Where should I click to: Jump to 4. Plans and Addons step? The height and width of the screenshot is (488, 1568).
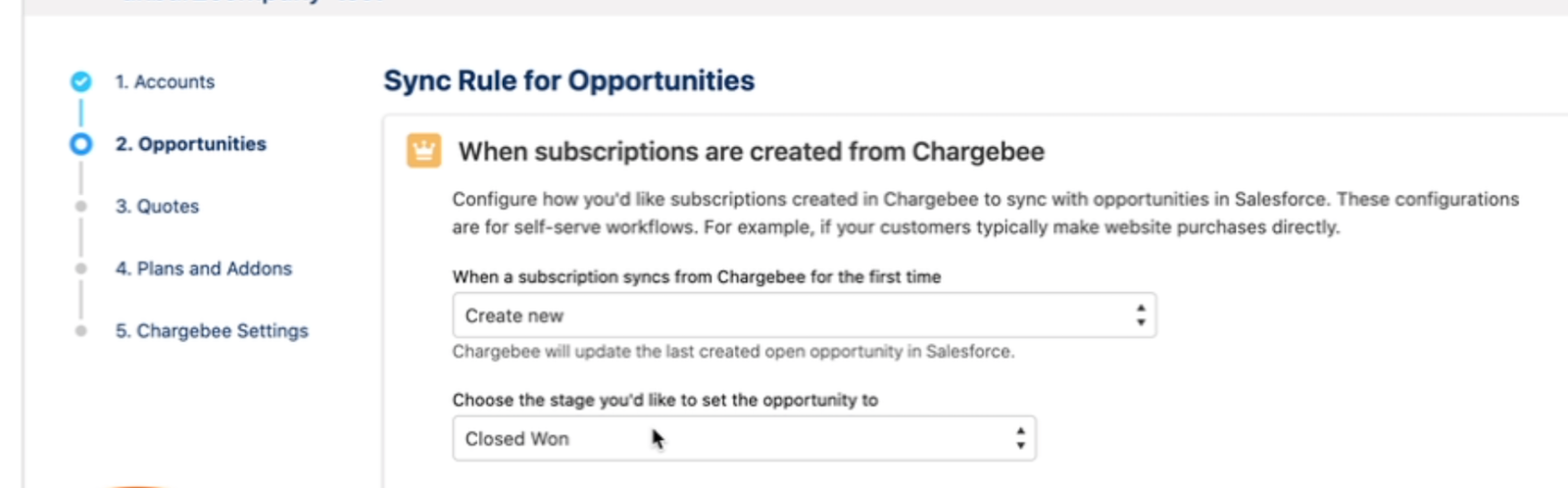(204, 268)
